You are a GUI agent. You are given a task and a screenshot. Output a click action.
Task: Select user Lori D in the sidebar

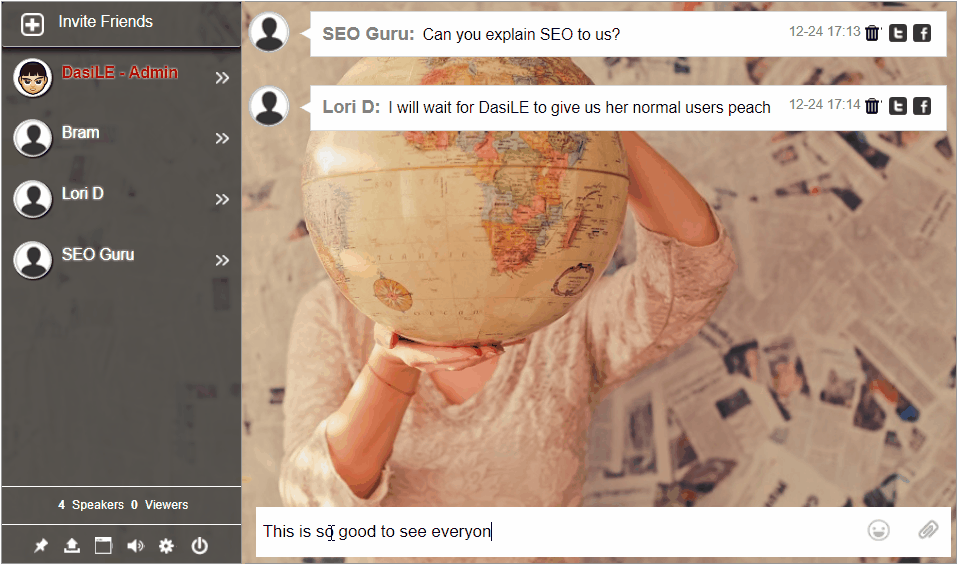(82, 194)
